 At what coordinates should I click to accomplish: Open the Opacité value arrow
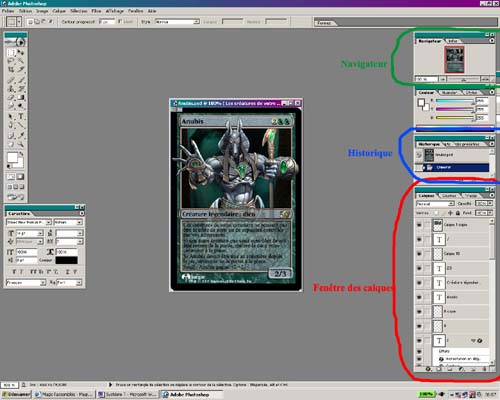tap(490, 203)
